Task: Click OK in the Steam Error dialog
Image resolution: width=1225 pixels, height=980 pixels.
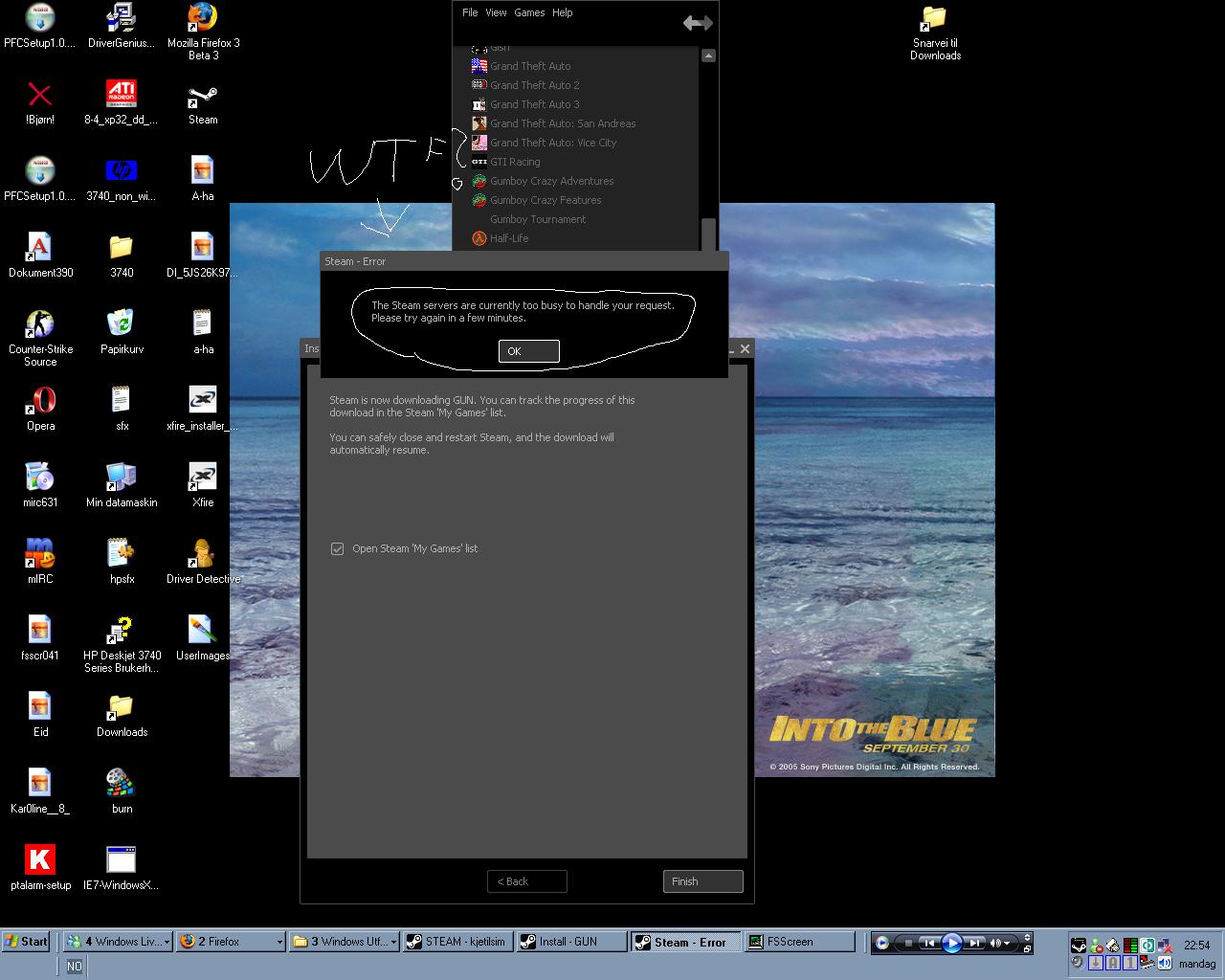Action: [528, 351]
